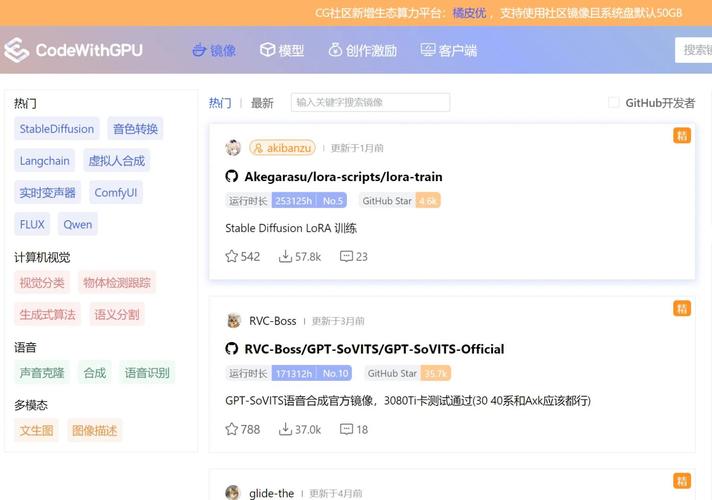712x500 pixels.
Task: Select the 物体检测跟踪 tag
Action: (x=117, y=283)
